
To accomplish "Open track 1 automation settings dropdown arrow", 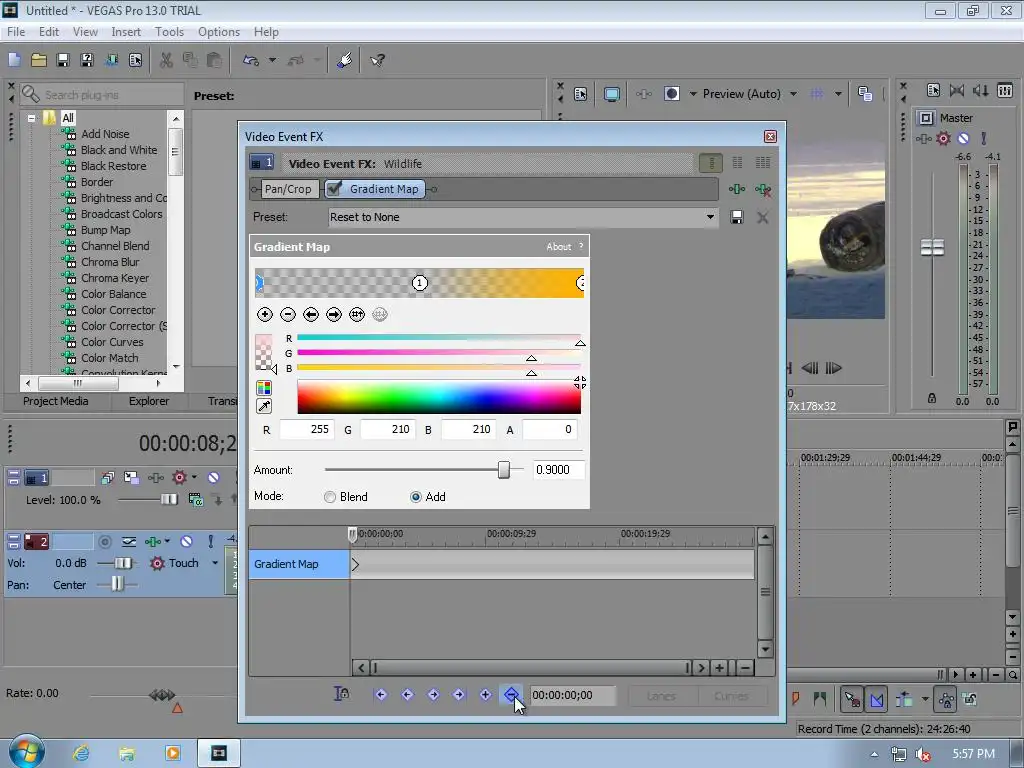I will coord(194,477).
